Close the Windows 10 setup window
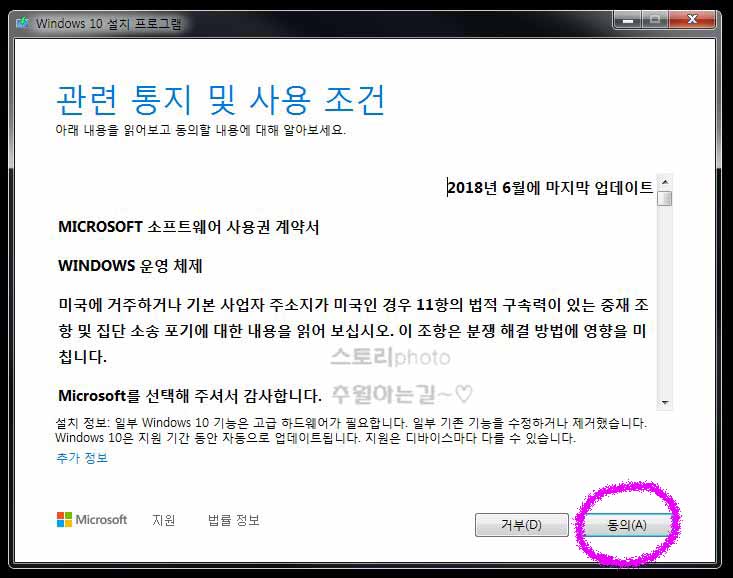Viewport: 733px width, 578px height. coord(692,20)
